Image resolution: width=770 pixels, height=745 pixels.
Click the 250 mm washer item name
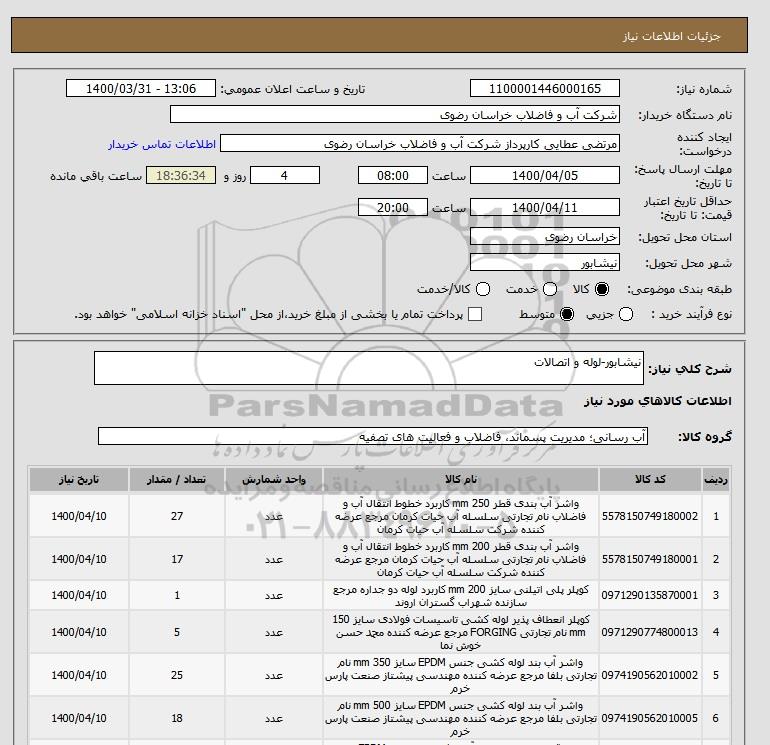tap(461, 516)
